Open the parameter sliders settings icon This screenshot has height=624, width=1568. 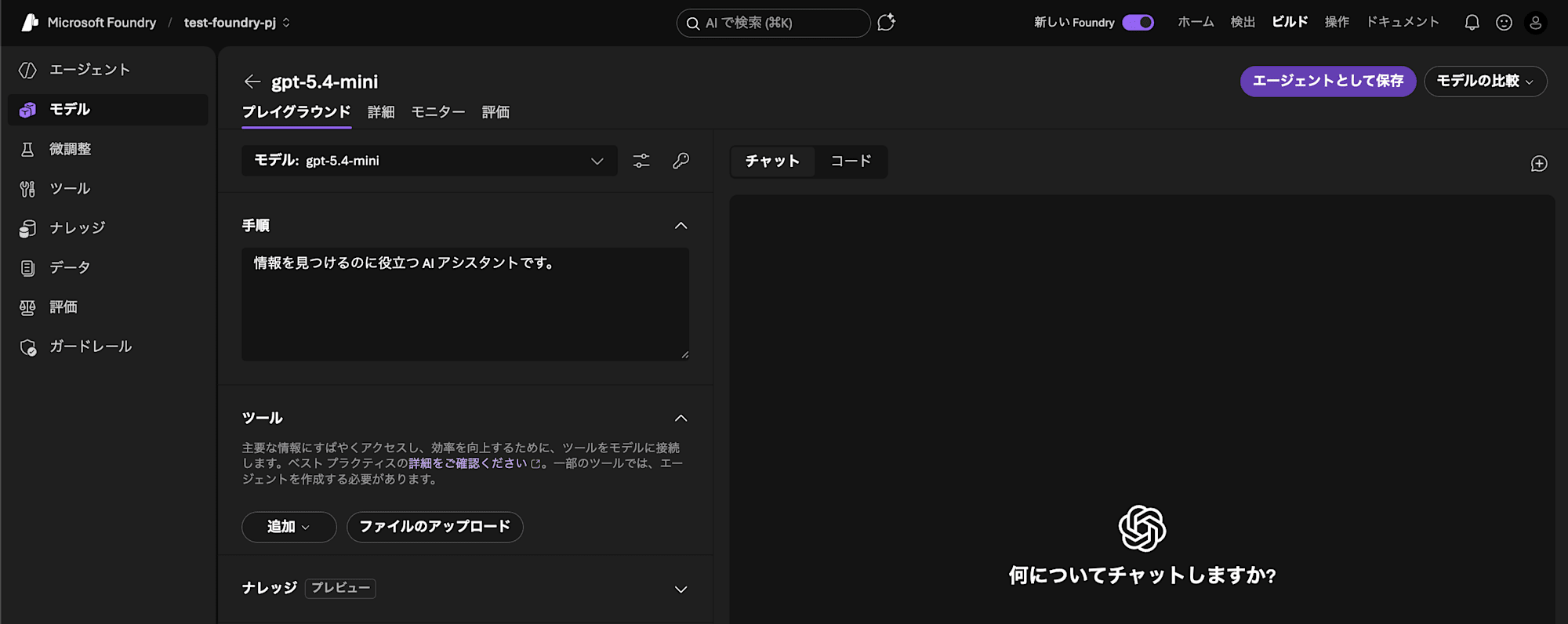click(641, 161)
